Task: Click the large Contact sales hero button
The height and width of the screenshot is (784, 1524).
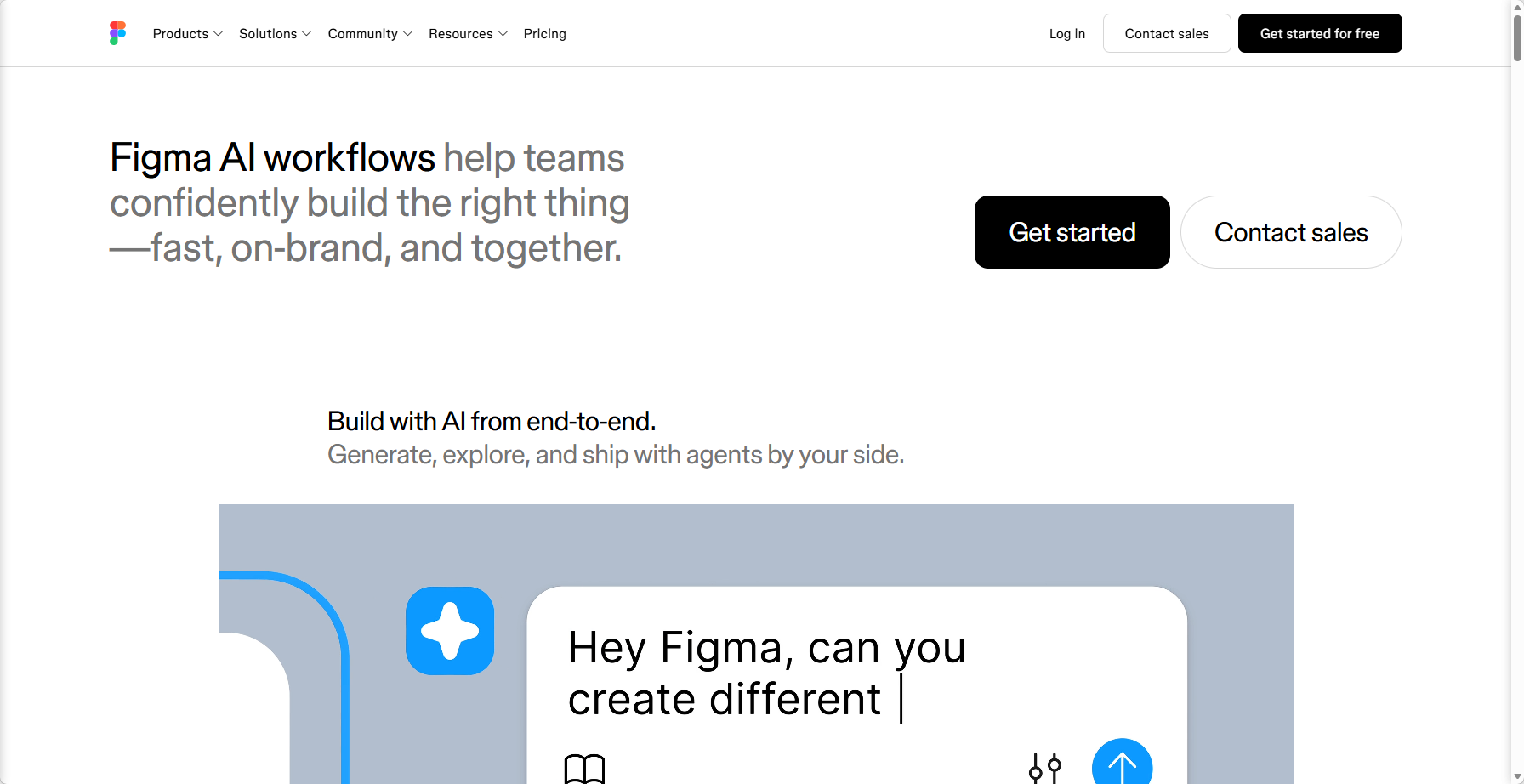Action: tap(1291, 232)
